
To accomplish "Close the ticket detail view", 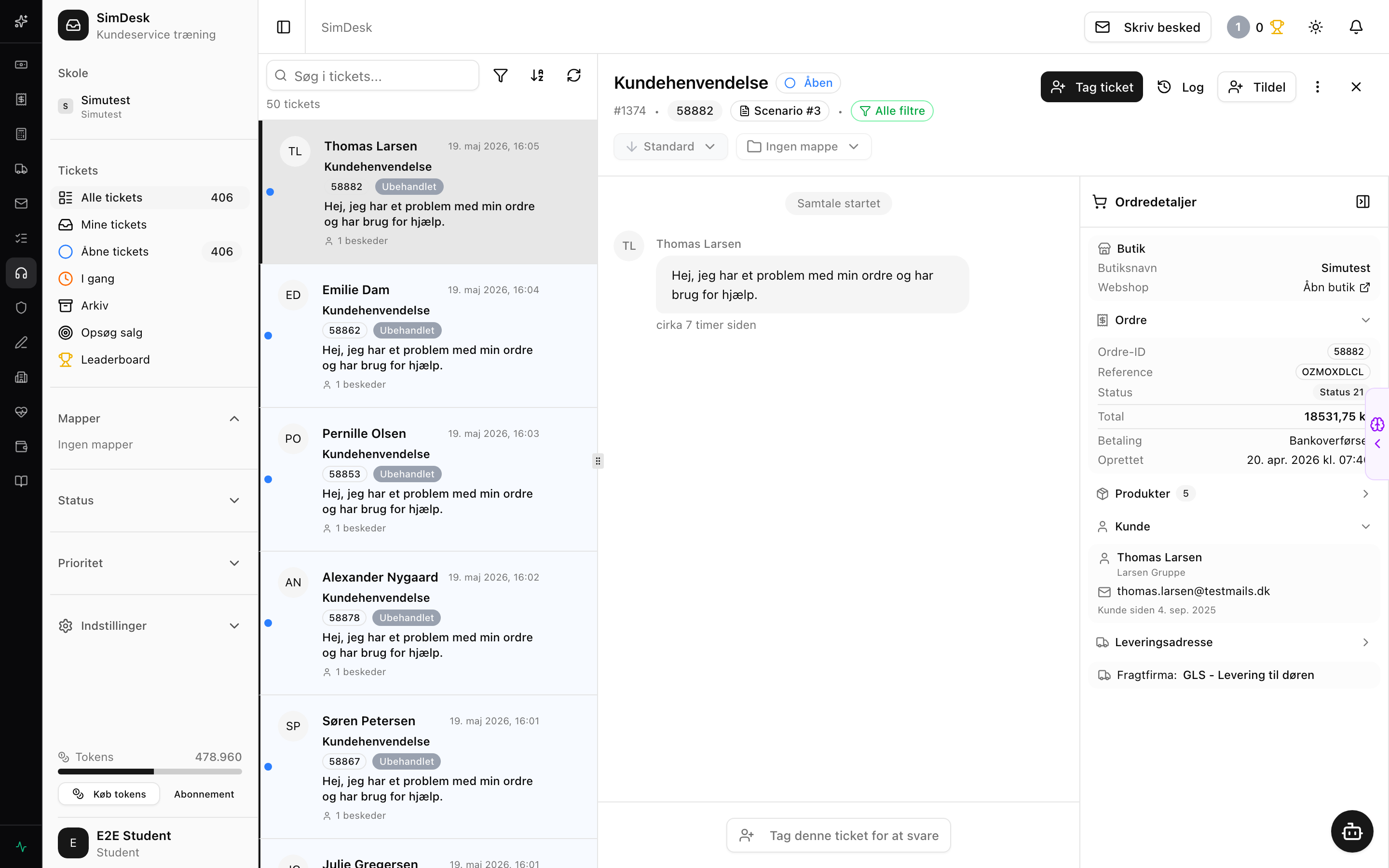I will pos(1356,87).
